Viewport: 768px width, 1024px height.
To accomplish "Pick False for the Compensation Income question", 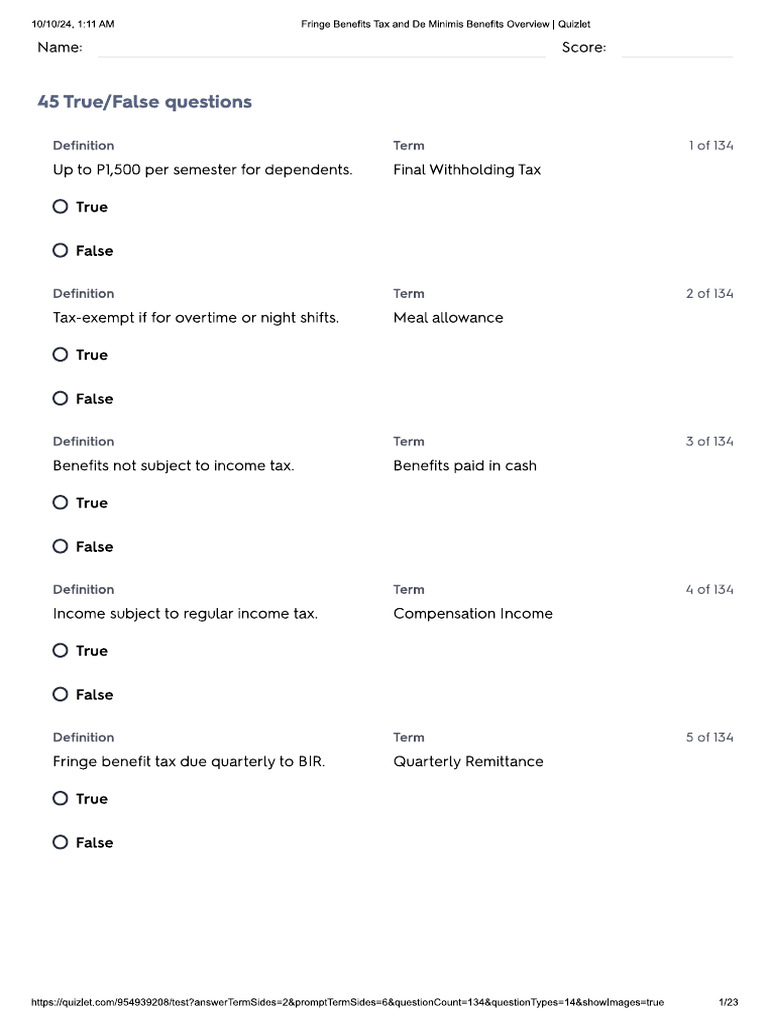I will [61, 695].
